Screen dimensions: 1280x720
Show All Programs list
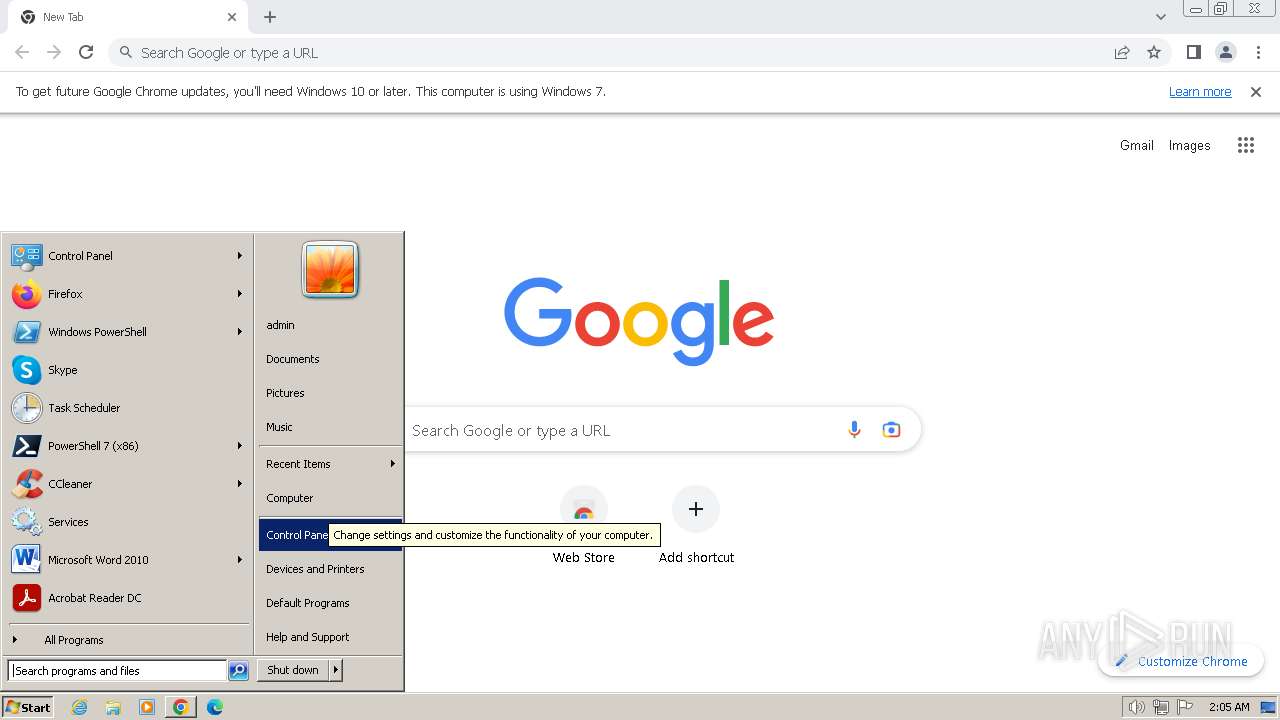[x=128, y=640]
